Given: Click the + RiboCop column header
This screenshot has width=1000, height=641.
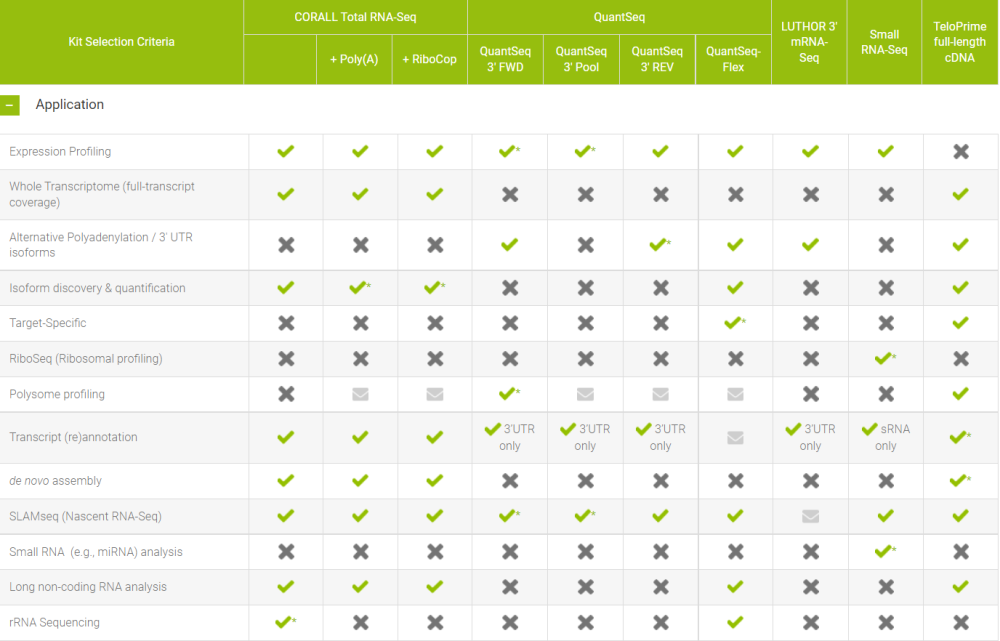Looking at the screenshot, I should pyautogui.click(x=429, y=59).
